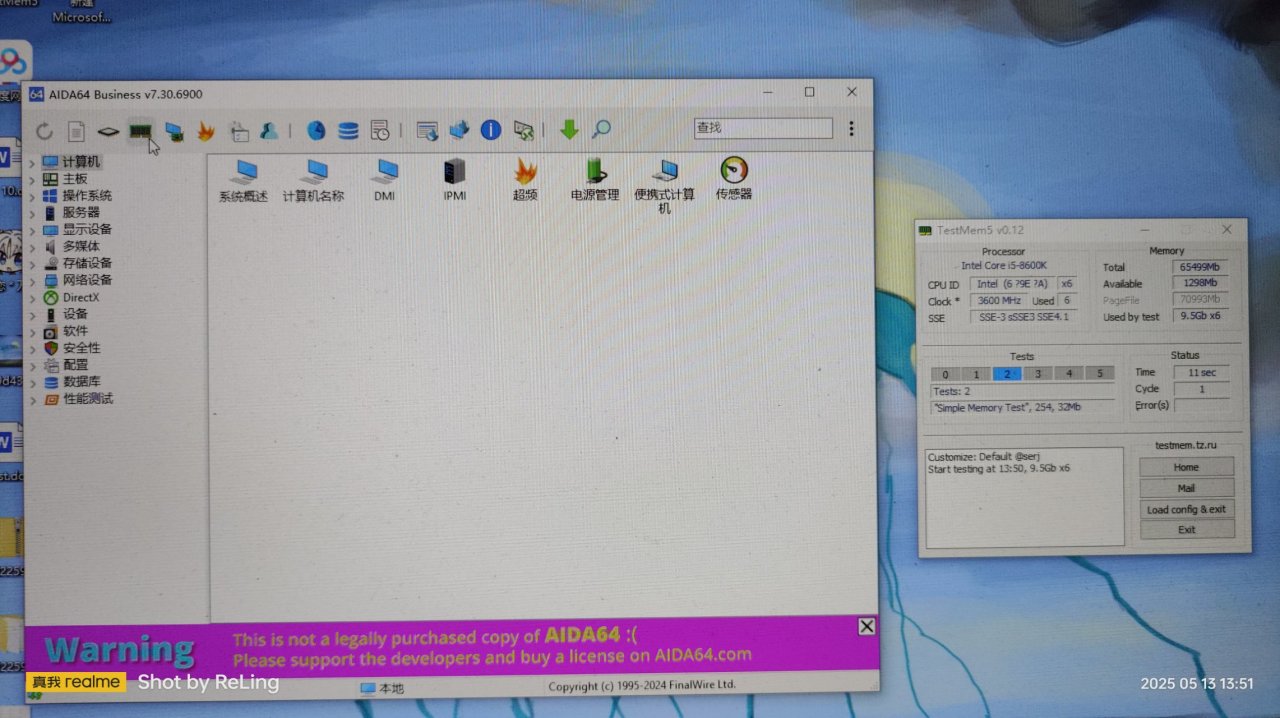1280x718 pixels.
Task: Click the Total memory value 65499Mb
Action: [x=1200, y=267]
